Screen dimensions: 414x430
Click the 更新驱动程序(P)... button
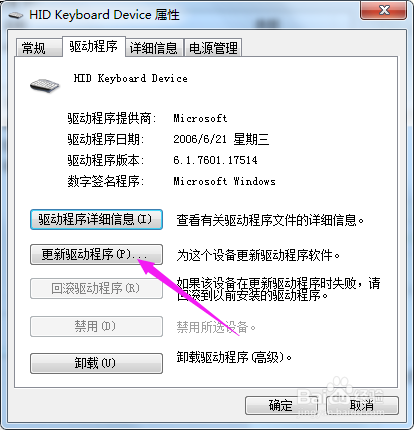point(96,254)
